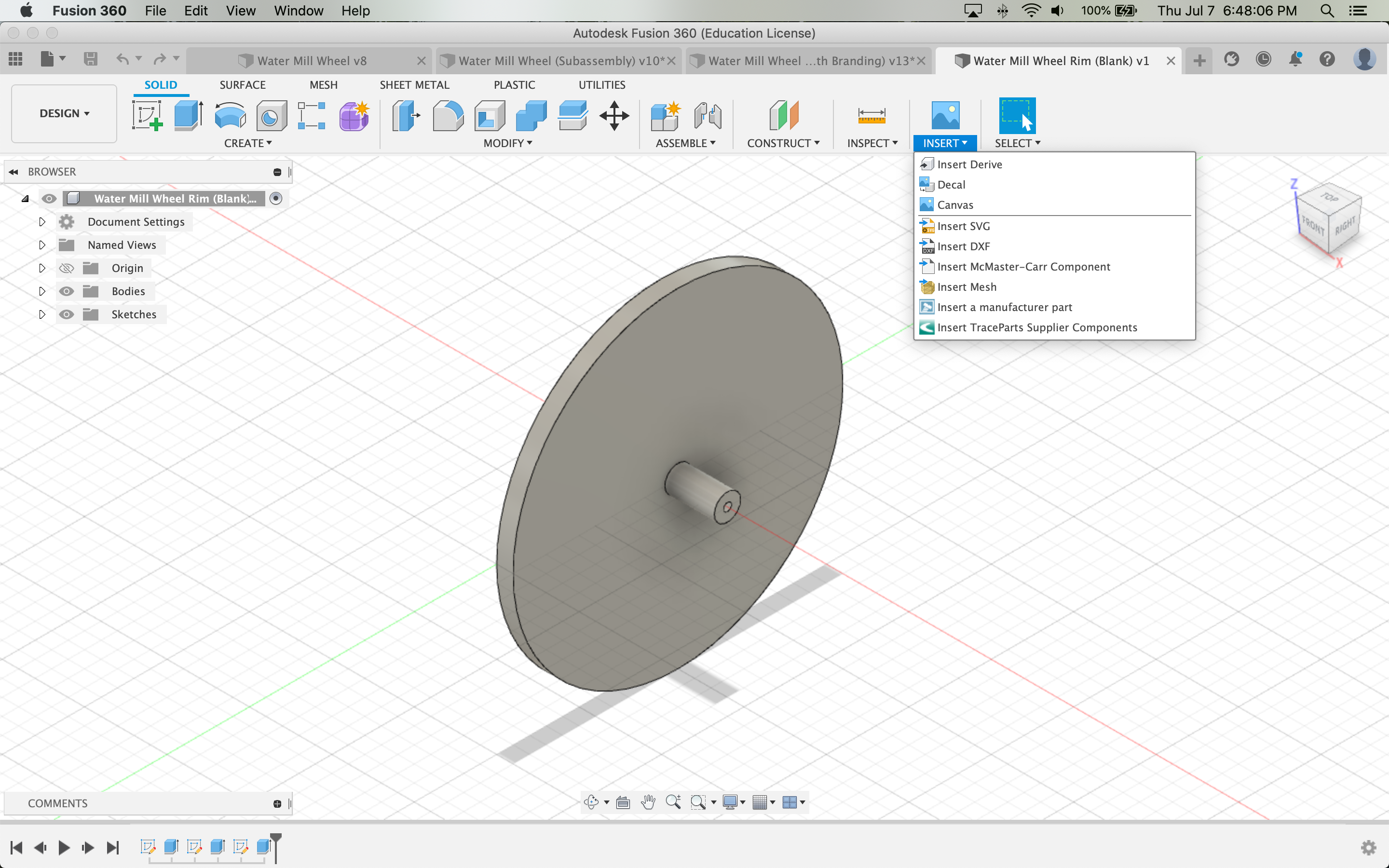Choose Insert SVG

pyautogui.click(x=1054, y=226)
